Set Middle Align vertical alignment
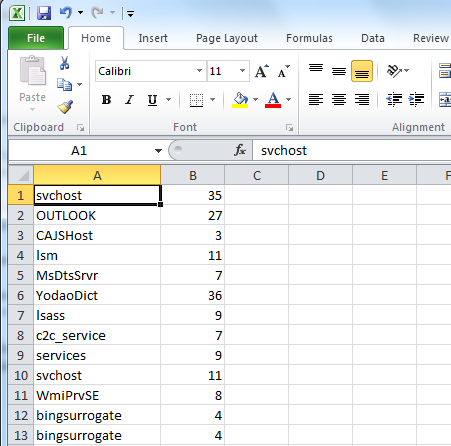Viewport: 451px width, 446px height. click(339, 71)
